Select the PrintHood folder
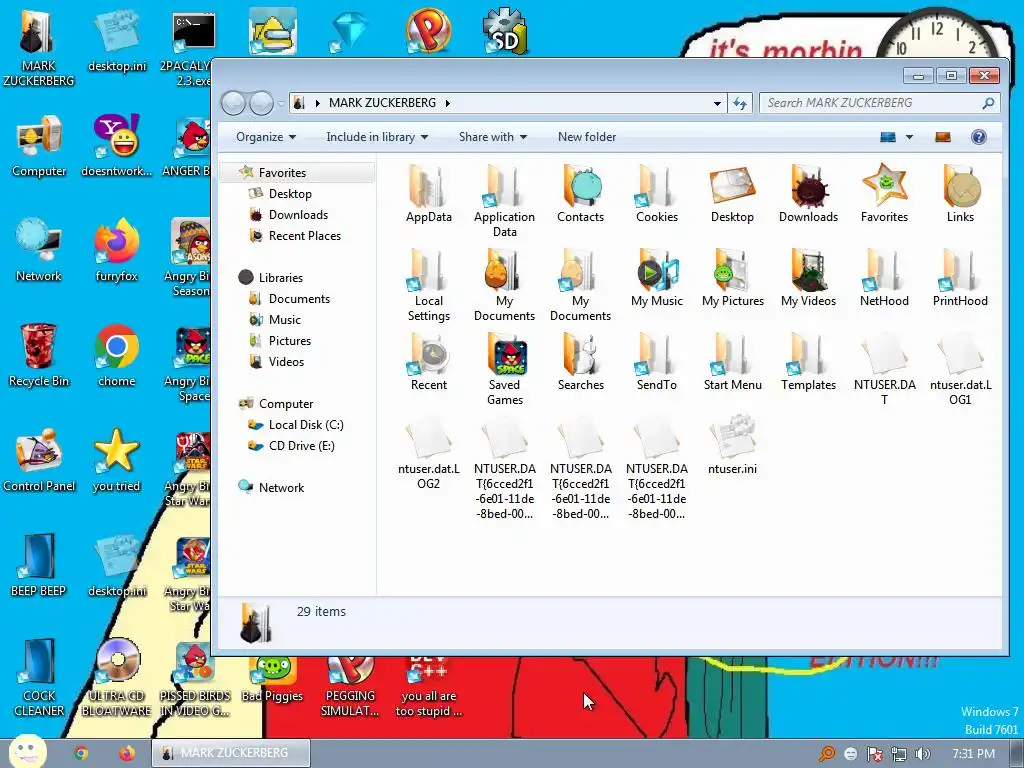 coord(960,278)
